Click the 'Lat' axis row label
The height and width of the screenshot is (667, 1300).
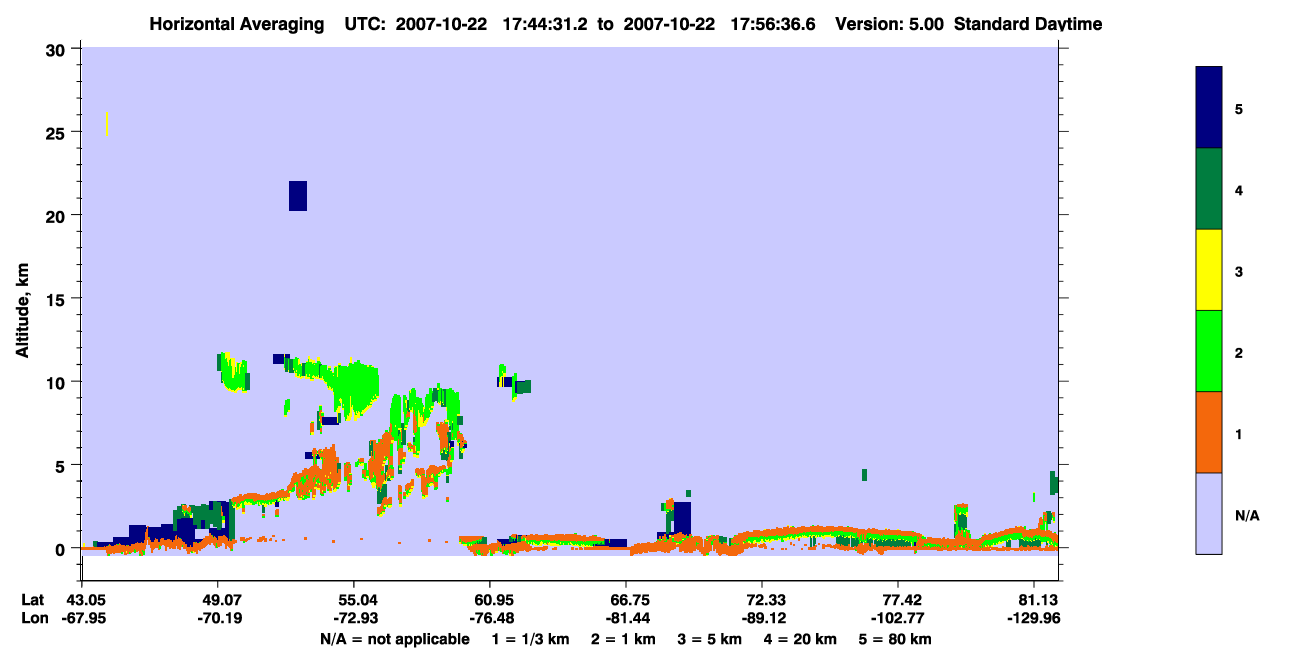click(x=33, y=600)
